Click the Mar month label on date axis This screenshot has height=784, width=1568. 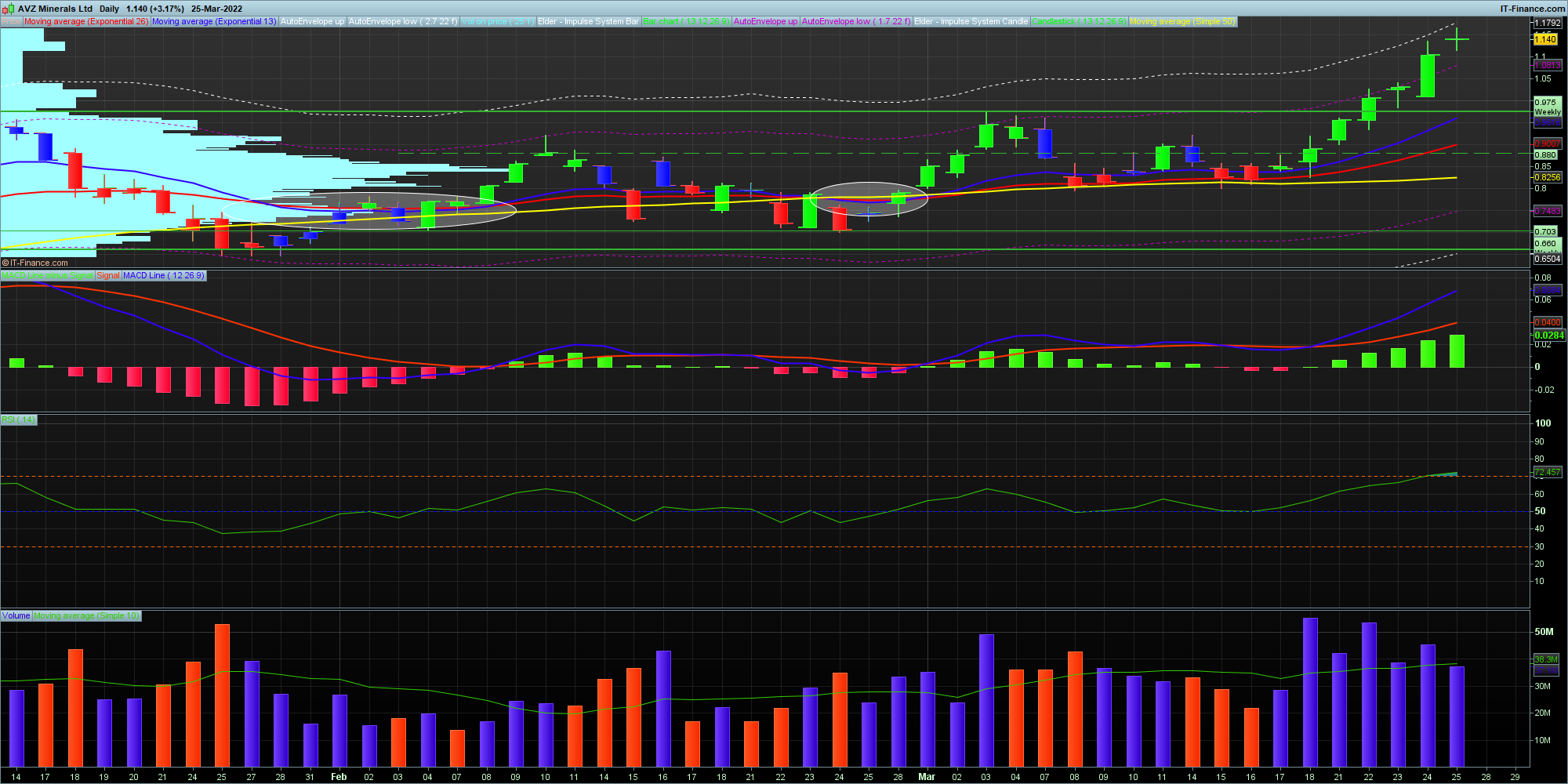(x=927, y=777)
